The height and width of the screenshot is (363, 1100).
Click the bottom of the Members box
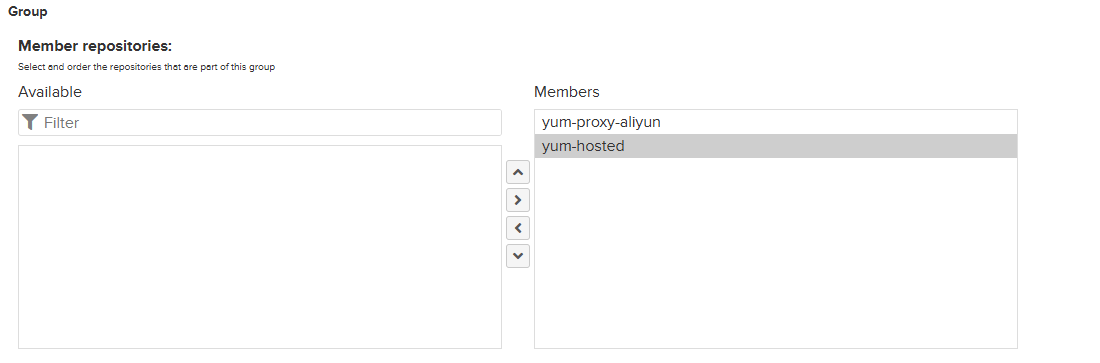(775, 337)
